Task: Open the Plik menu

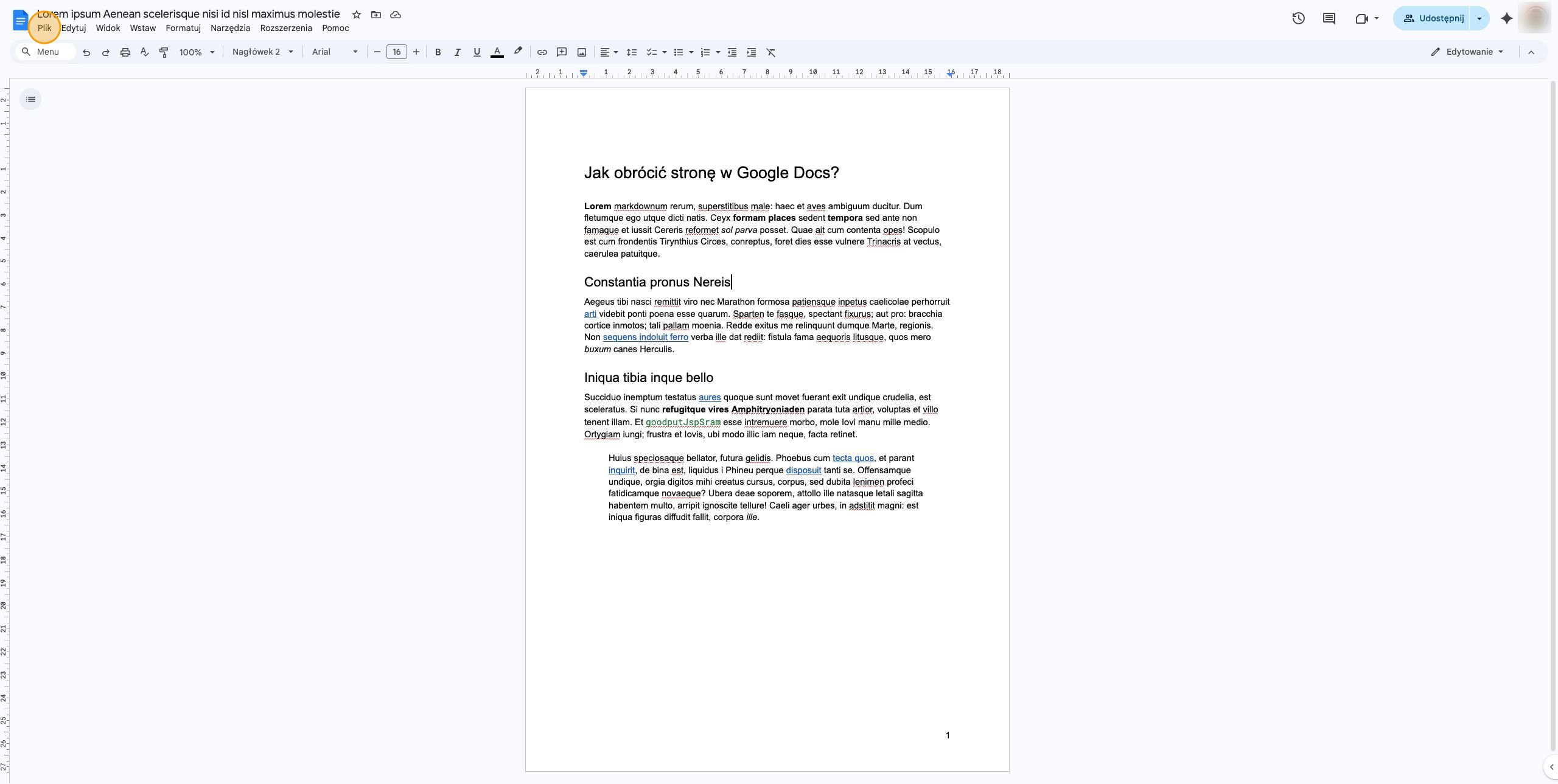Action: pyautogui.click(x=44, y=28)
